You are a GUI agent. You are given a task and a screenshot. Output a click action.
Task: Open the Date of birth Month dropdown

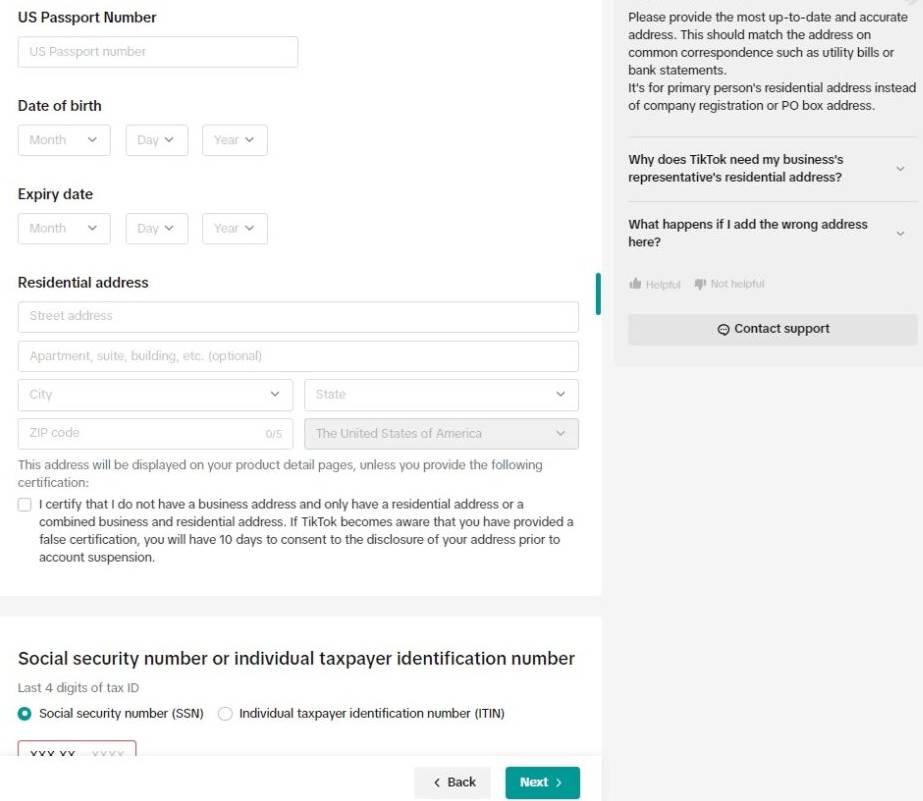(64, 140)
